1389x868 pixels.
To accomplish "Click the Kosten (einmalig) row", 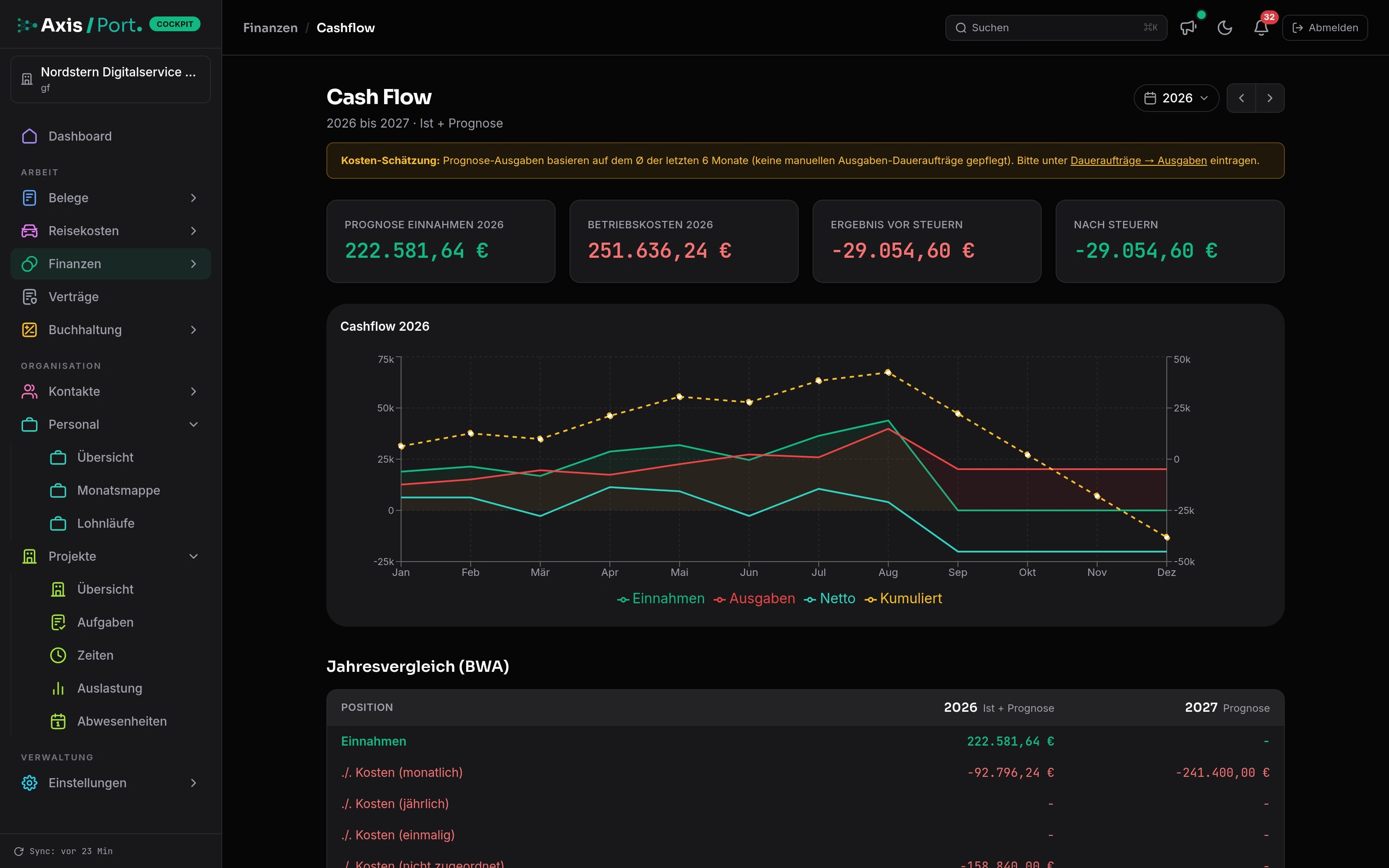I will coord(805,835).
